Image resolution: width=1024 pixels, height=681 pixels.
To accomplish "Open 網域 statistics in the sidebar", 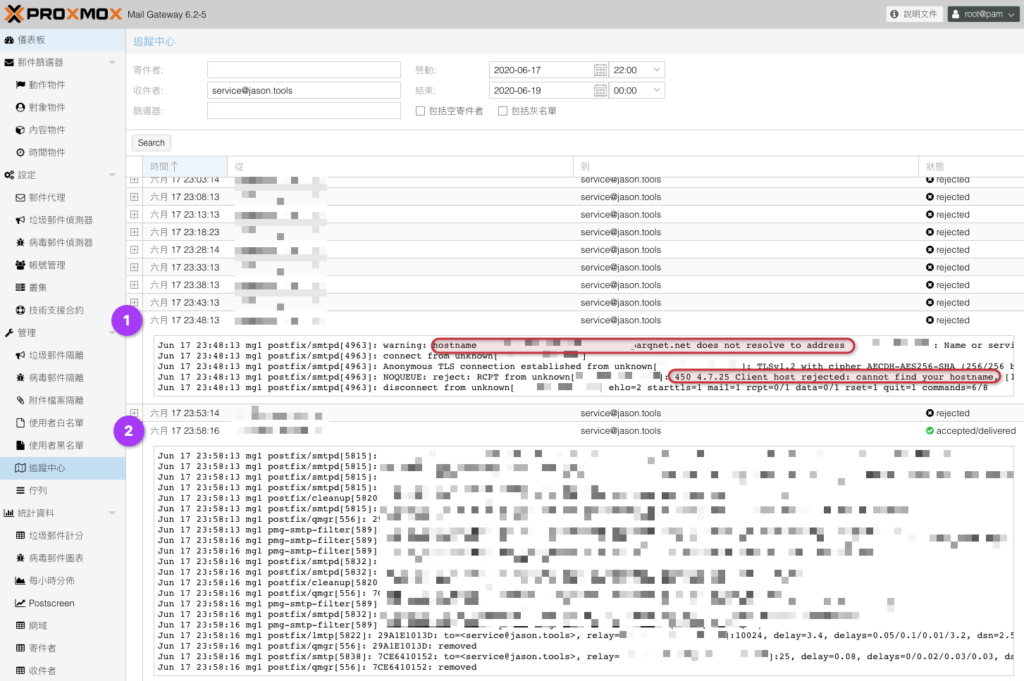I will 63,626.
